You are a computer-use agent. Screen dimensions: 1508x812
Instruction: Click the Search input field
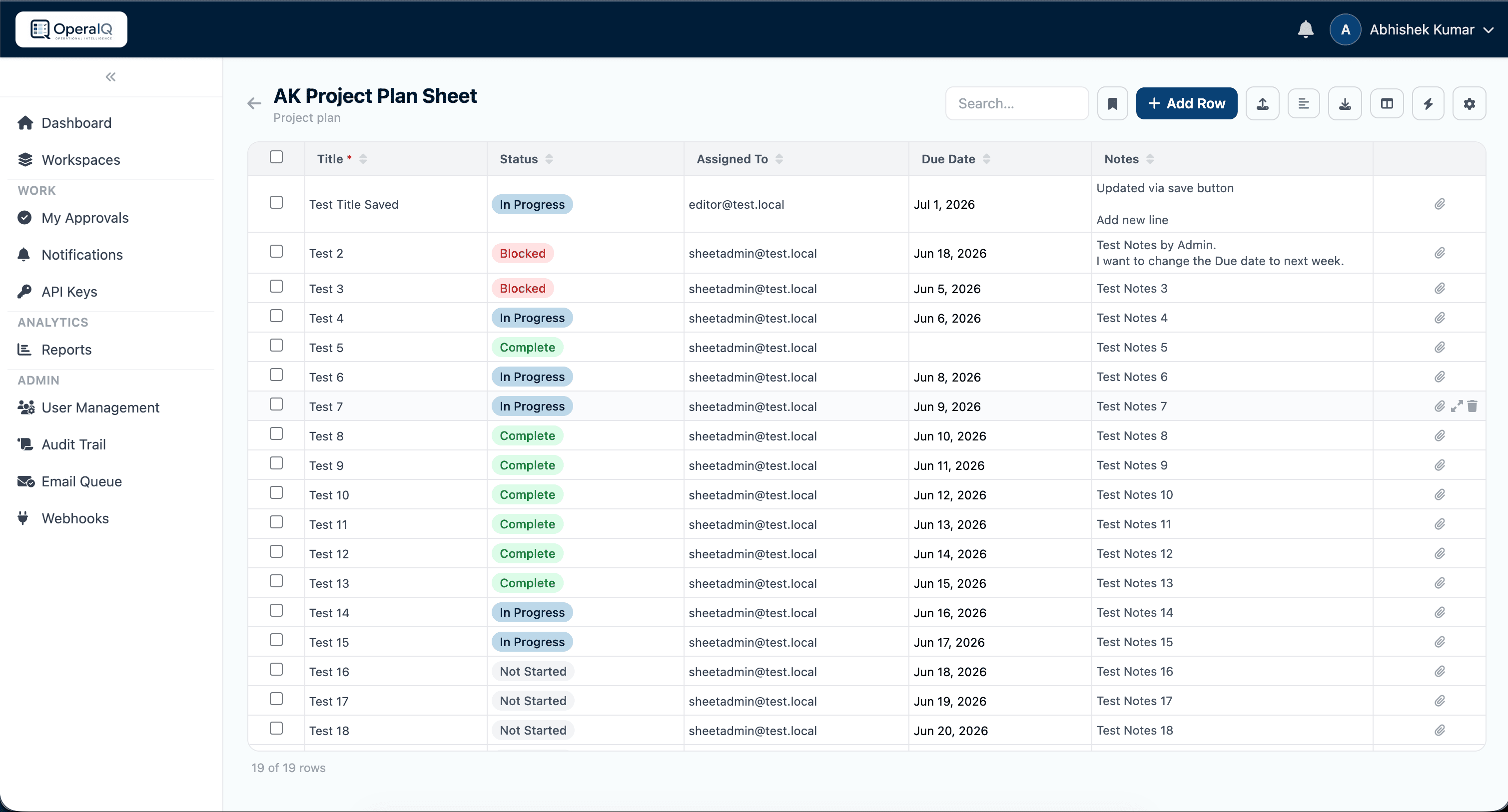(x=1017, y=103)
